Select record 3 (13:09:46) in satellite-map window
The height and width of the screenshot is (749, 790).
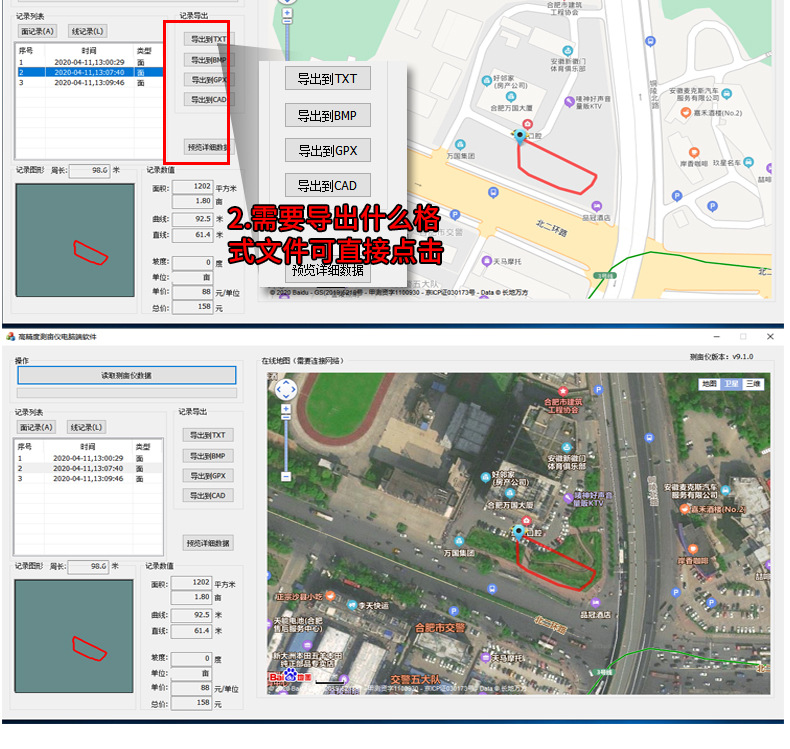click(x=88, y=479)
